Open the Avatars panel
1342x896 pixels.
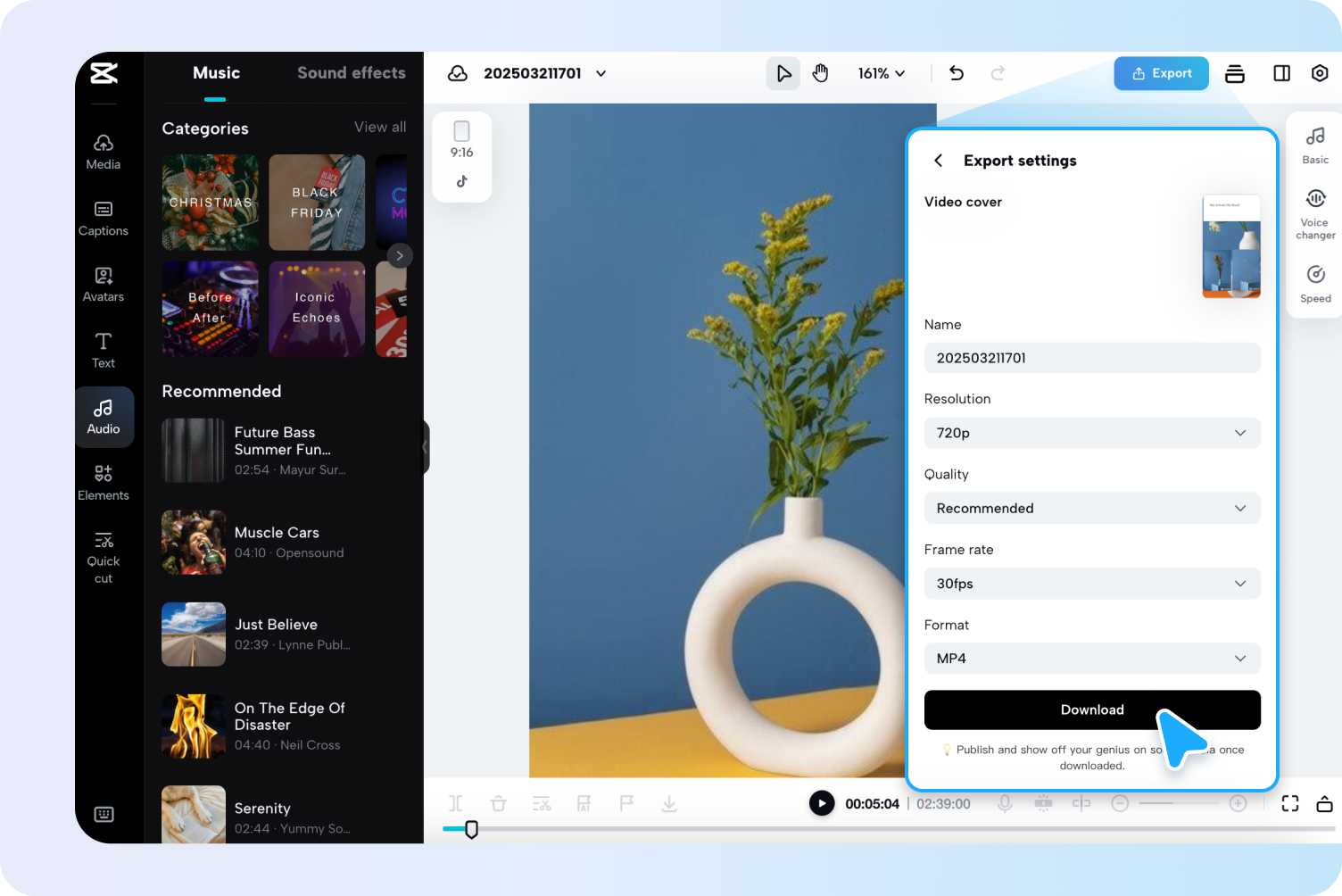(104, 285)
